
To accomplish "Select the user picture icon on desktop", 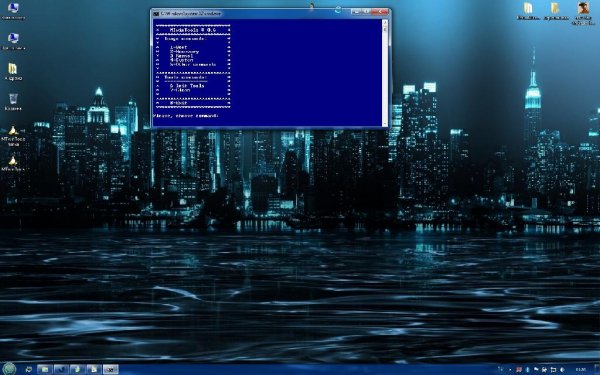I will (583, 12).
